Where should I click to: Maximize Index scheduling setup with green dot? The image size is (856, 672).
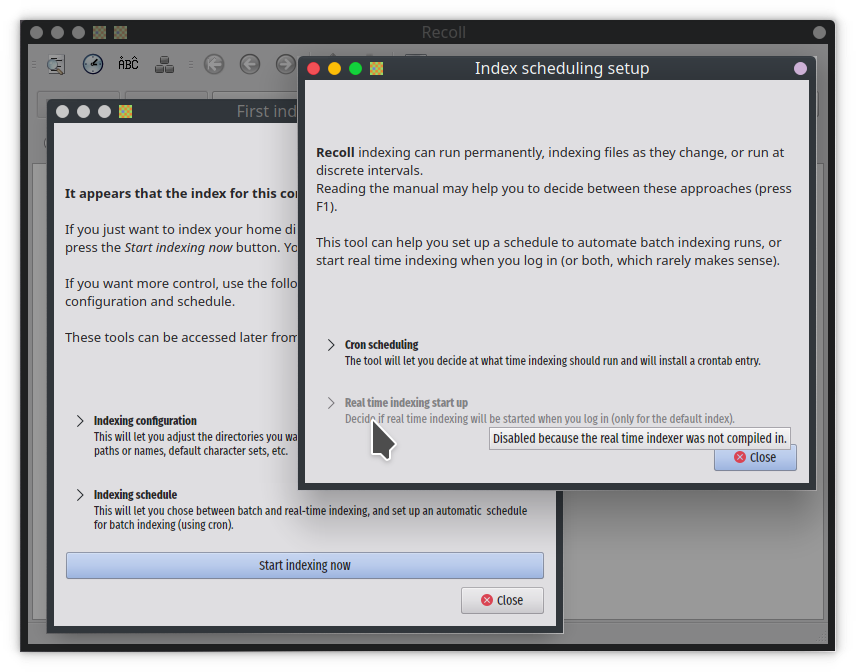(x=355, y=69)
